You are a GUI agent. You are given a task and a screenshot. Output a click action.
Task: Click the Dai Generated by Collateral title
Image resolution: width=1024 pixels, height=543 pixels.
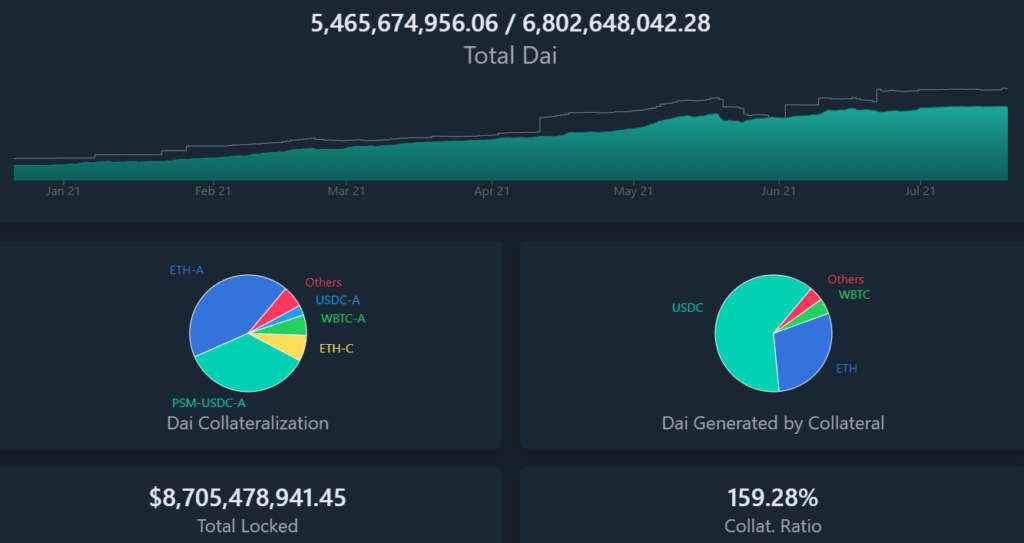pyautogui.click(x=773, y=423)
